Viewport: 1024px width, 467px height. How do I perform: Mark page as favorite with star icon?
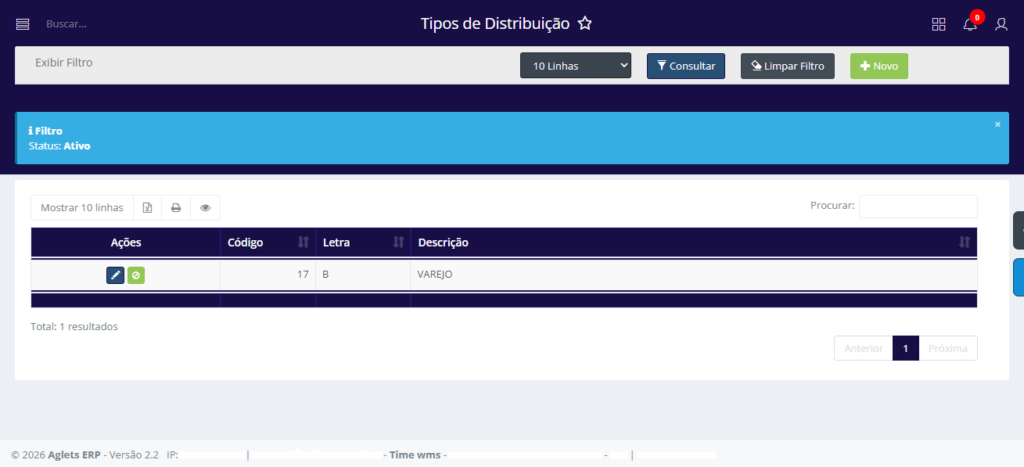tap(585, 23)
